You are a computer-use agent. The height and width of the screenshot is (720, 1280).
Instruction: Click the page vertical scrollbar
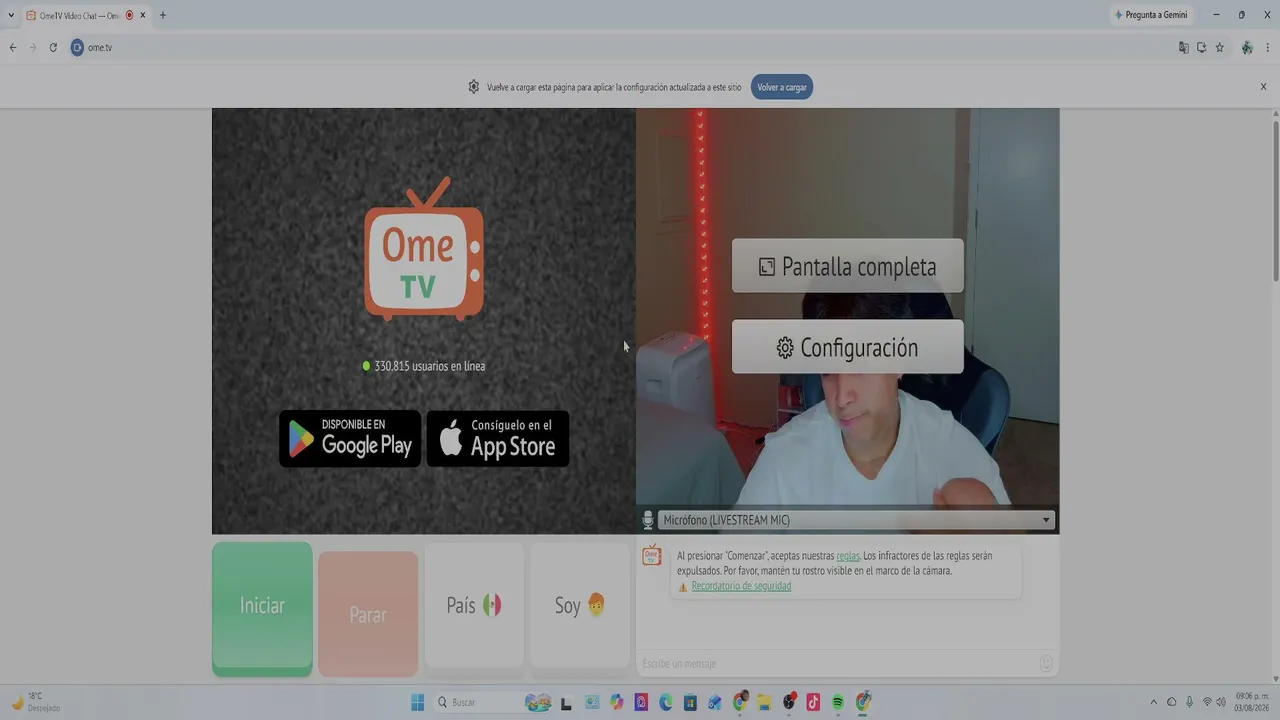click(x=1275, y=200)
